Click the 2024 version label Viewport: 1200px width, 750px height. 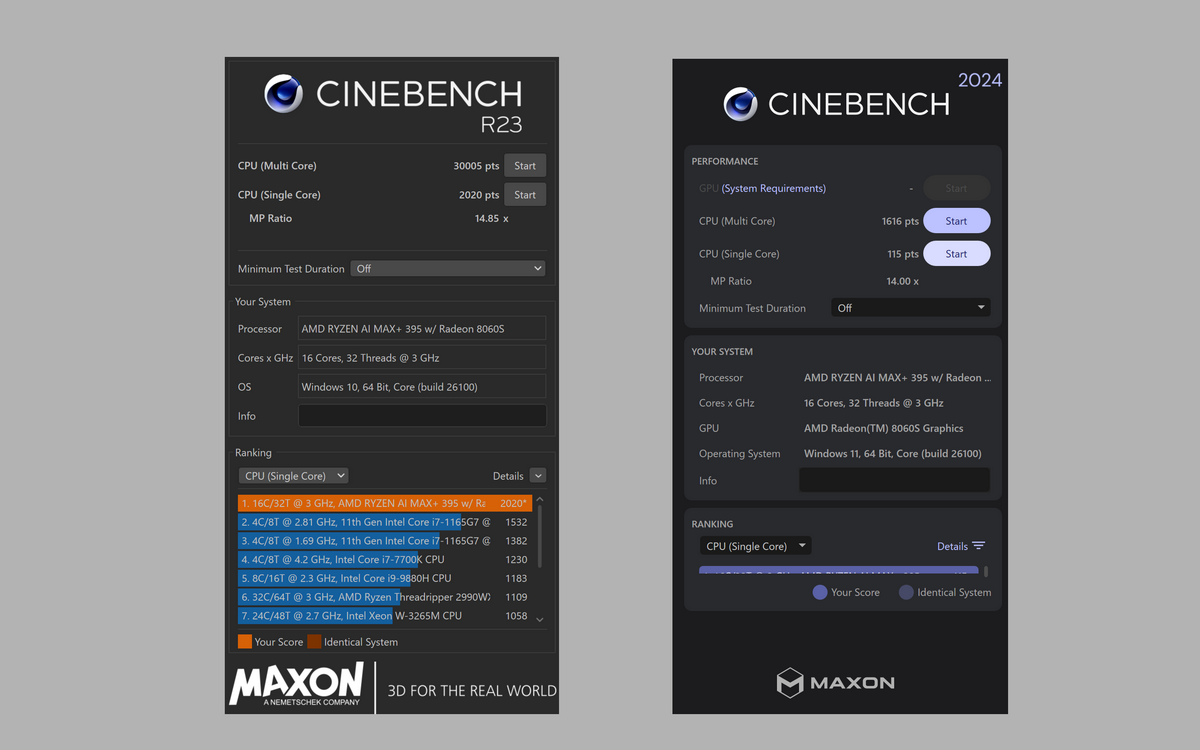980,80
